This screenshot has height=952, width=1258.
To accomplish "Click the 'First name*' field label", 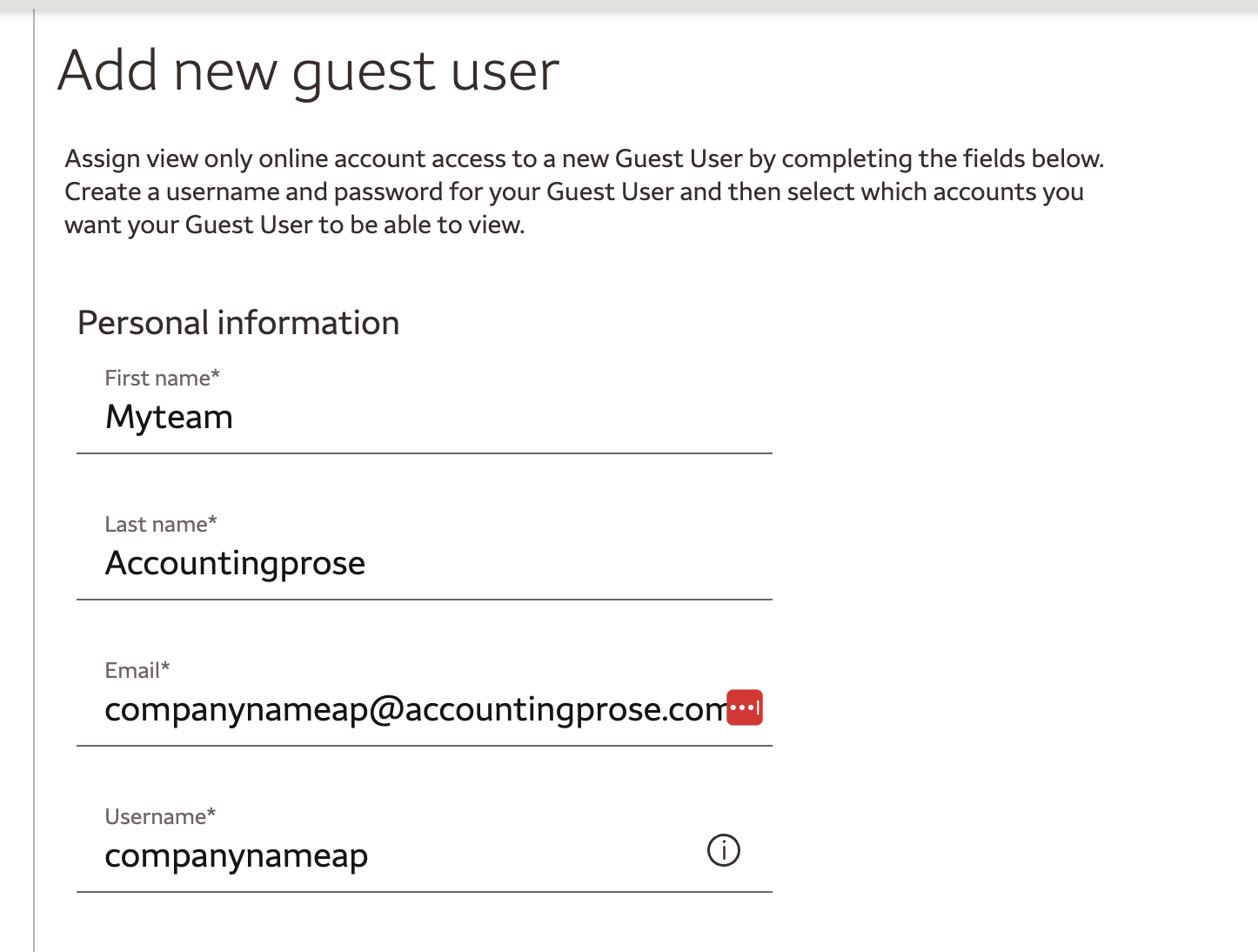I will [162, 378].
